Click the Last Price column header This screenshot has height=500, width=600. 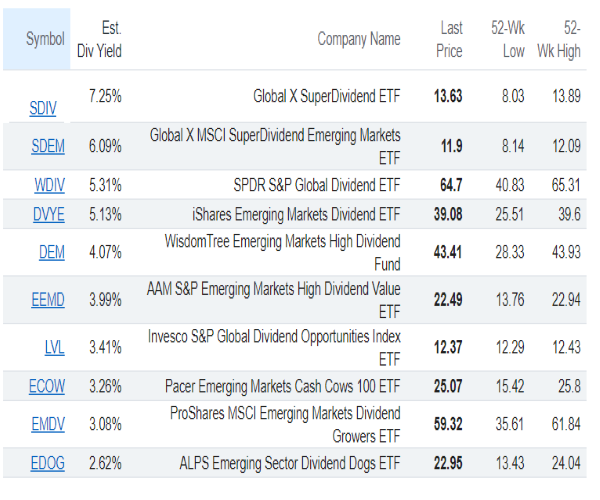click(450, 39)
